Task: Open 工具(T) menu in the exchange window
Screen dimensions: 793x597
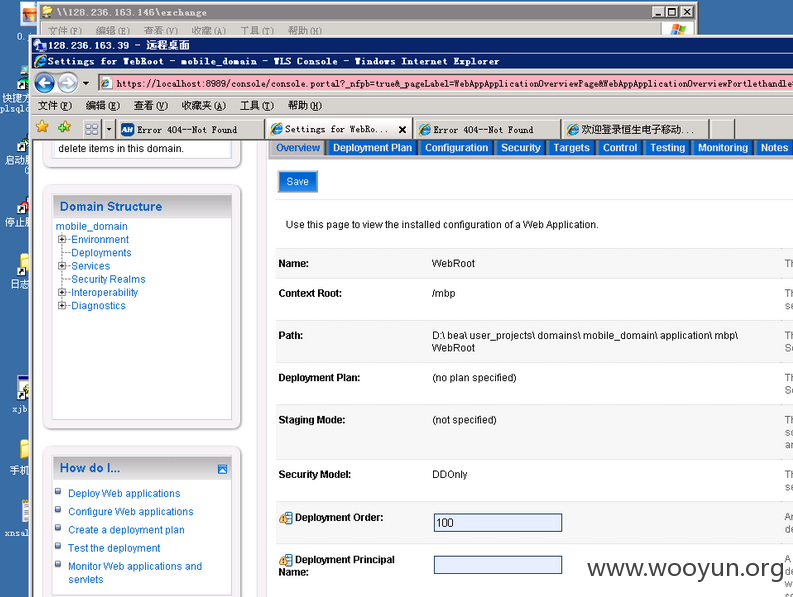Action: click(x=257, y=30)
